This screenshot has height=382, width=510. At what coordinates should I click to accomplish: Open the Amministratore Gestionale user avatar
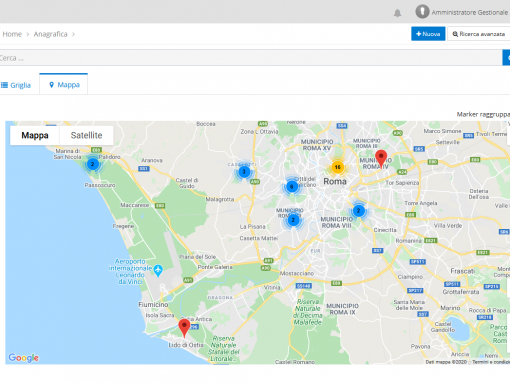[x=422, y=12]
